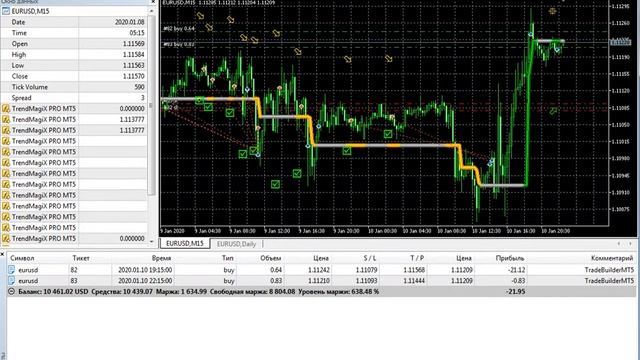Click the profit cell -0.83
640x360 pixels.
[518, 281]
